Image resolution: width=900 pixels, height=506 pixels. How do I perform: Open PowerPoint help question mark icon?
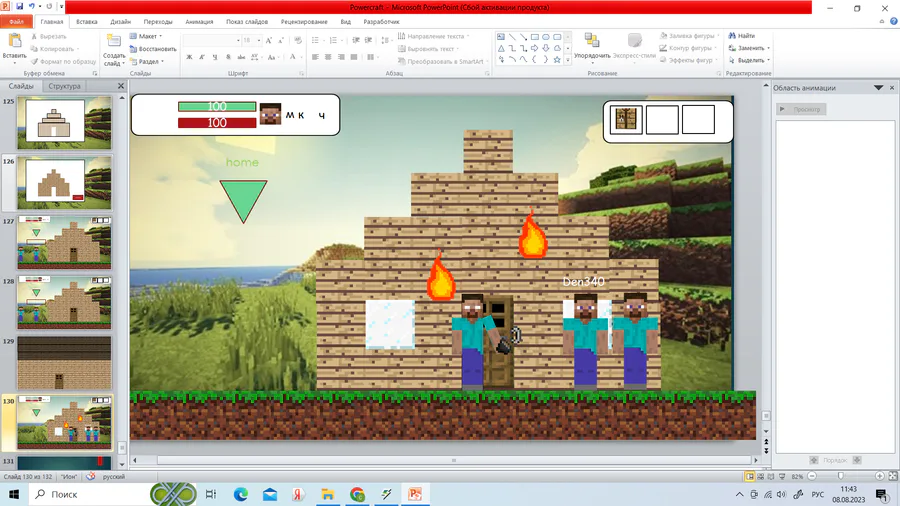[x=894, y=21]
